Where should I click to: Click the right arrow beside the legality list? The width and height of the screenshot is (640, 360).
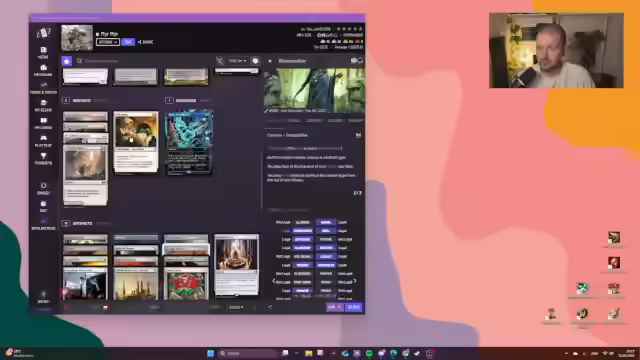[355, 281]
